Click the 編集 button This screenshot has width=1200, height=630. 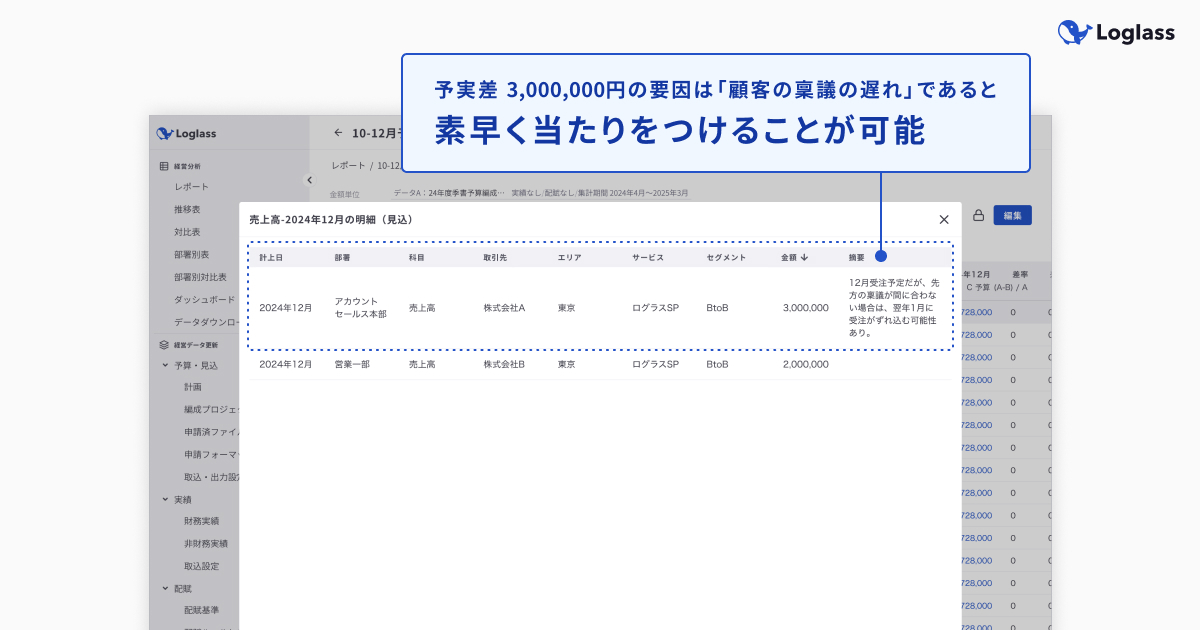[1012, 215]
